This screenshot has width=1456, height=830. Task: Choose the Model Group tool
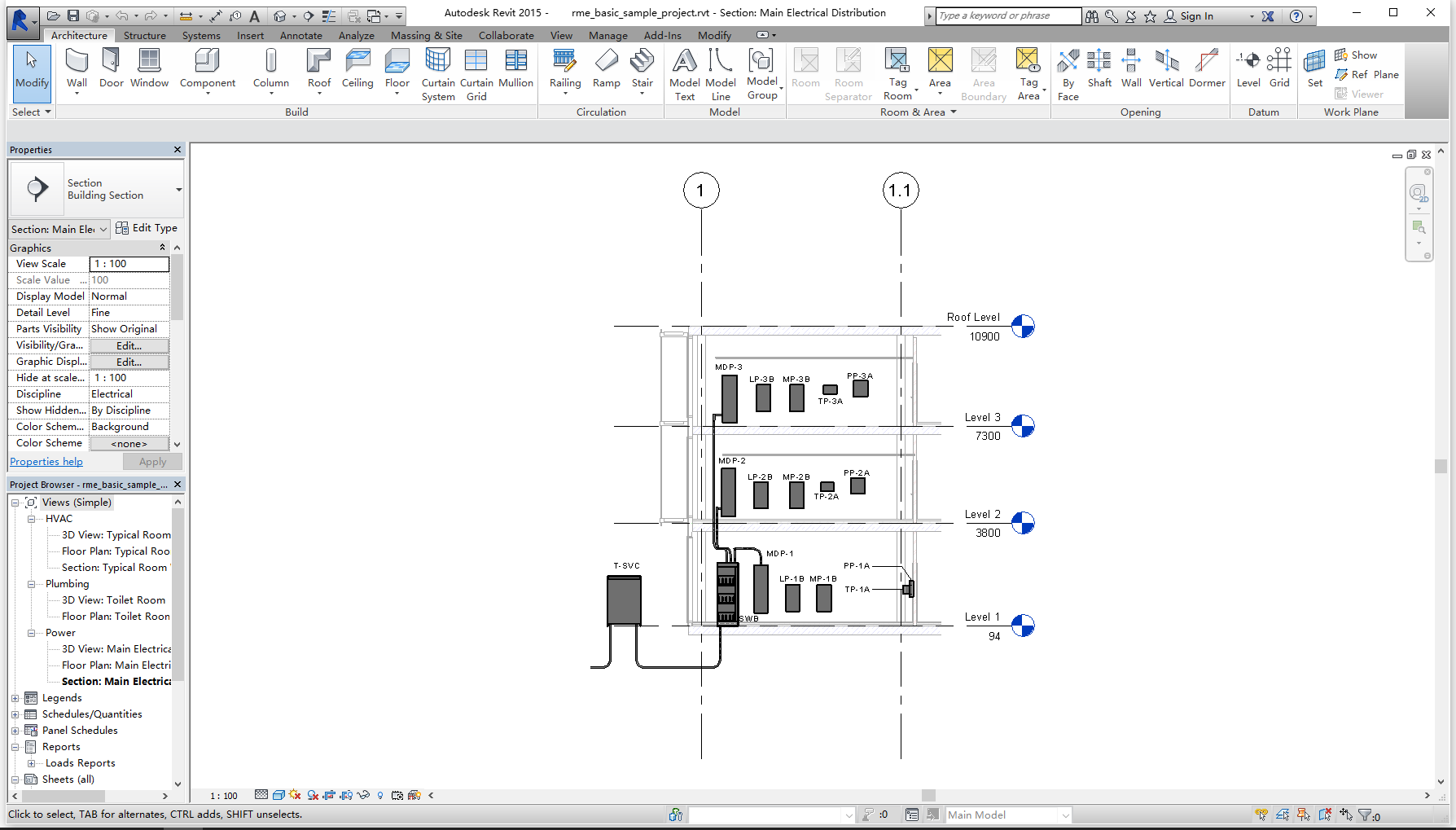coord(762,74)
